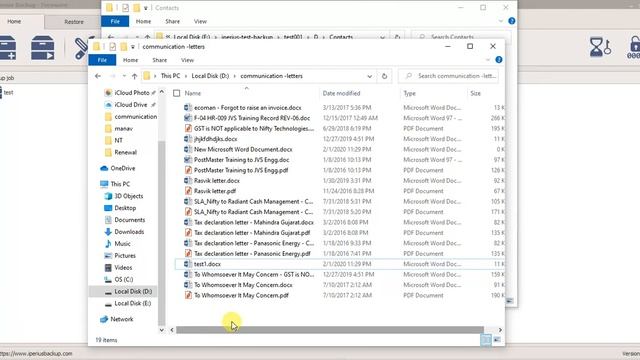Open View ribbon tab in communication-letters window

187,60
